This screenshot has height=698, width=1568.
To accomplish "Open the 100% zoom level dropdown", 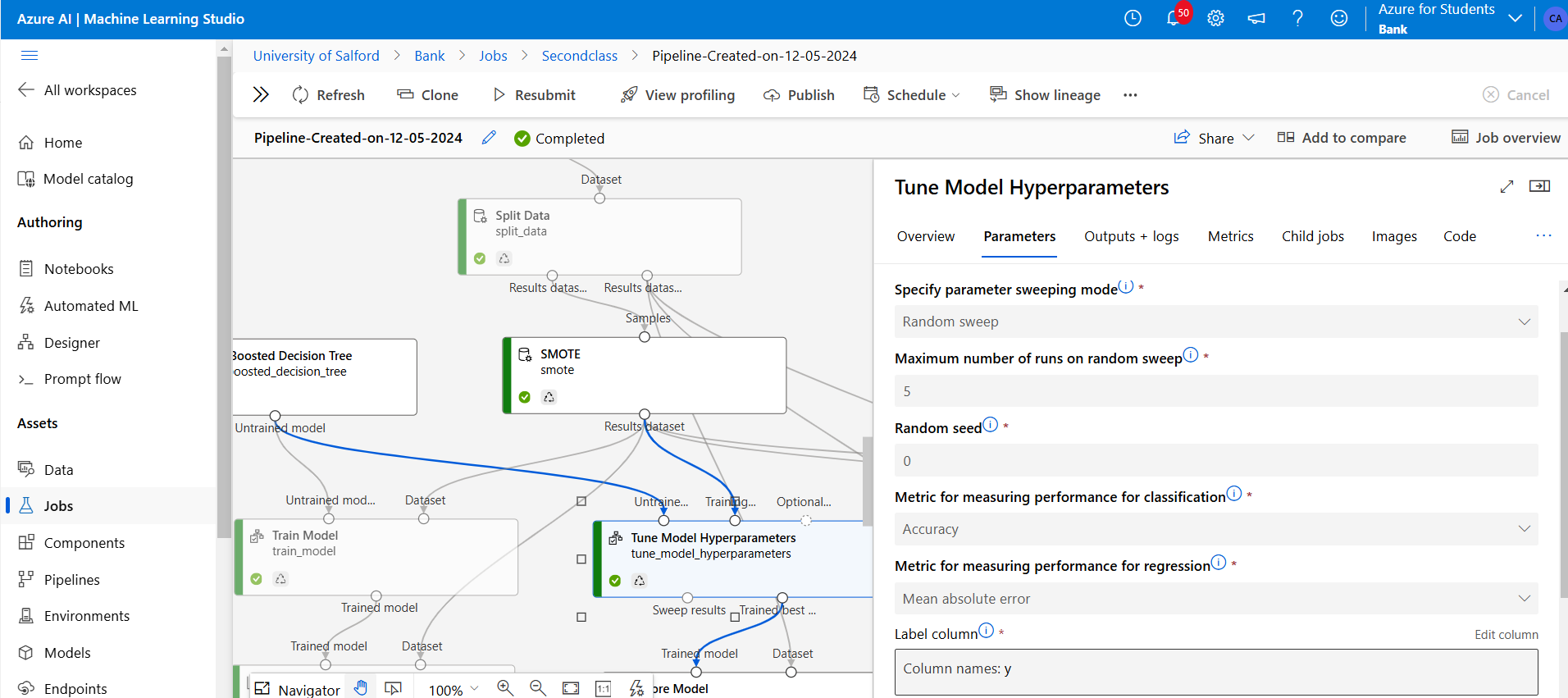I will (x=454, y=690).
